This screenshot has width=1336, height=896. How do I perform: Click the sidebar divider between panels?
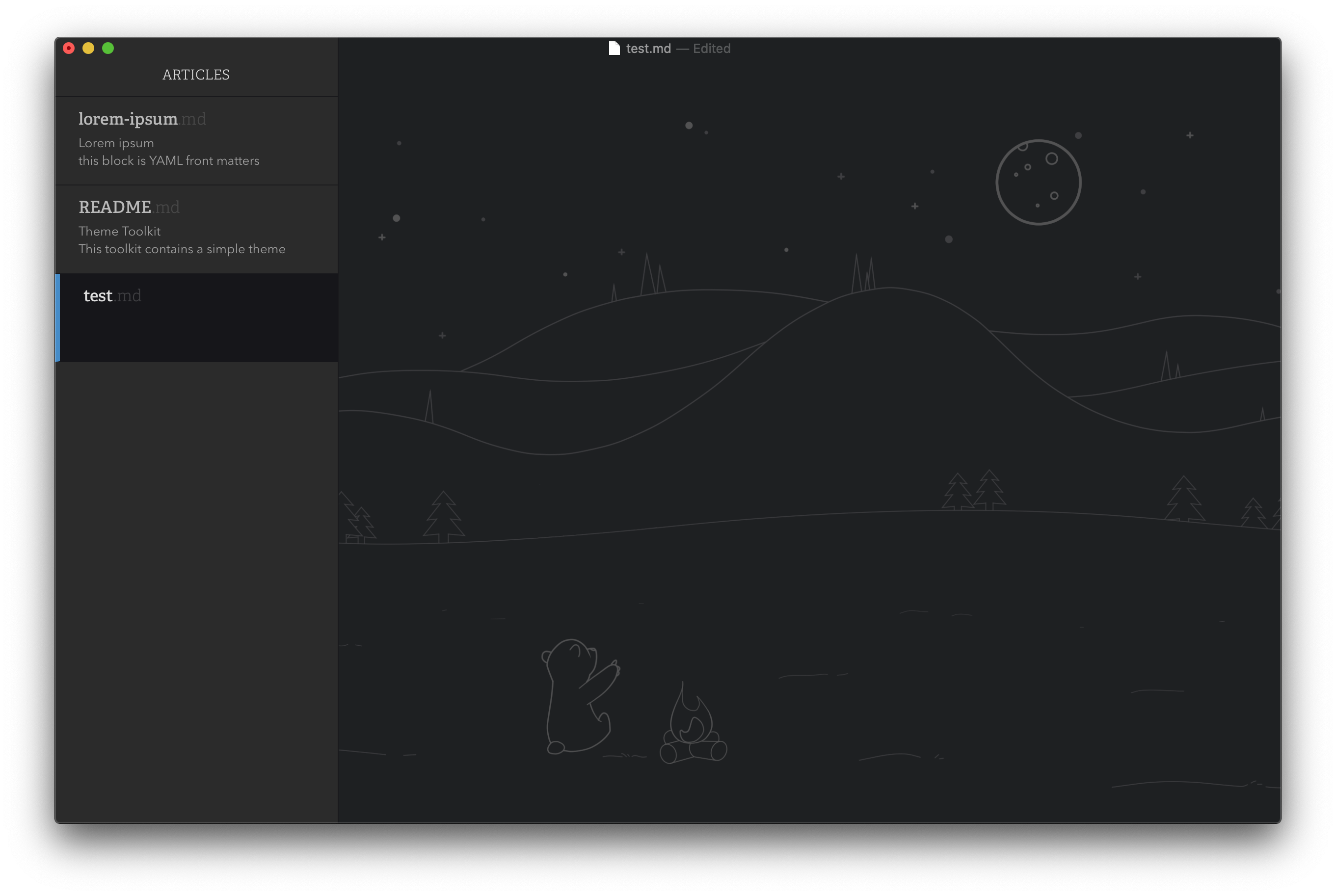click(337, 457)
